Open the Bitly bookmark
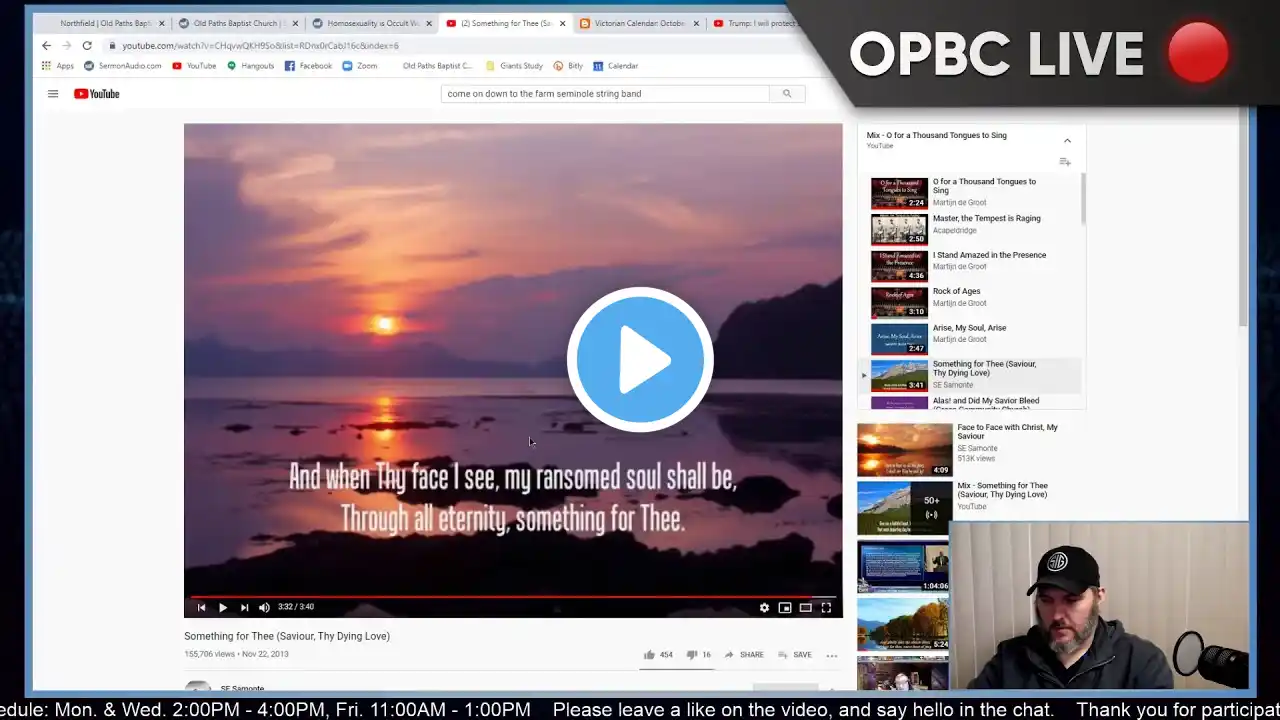Screen dimensions: 1280x720 568,66
